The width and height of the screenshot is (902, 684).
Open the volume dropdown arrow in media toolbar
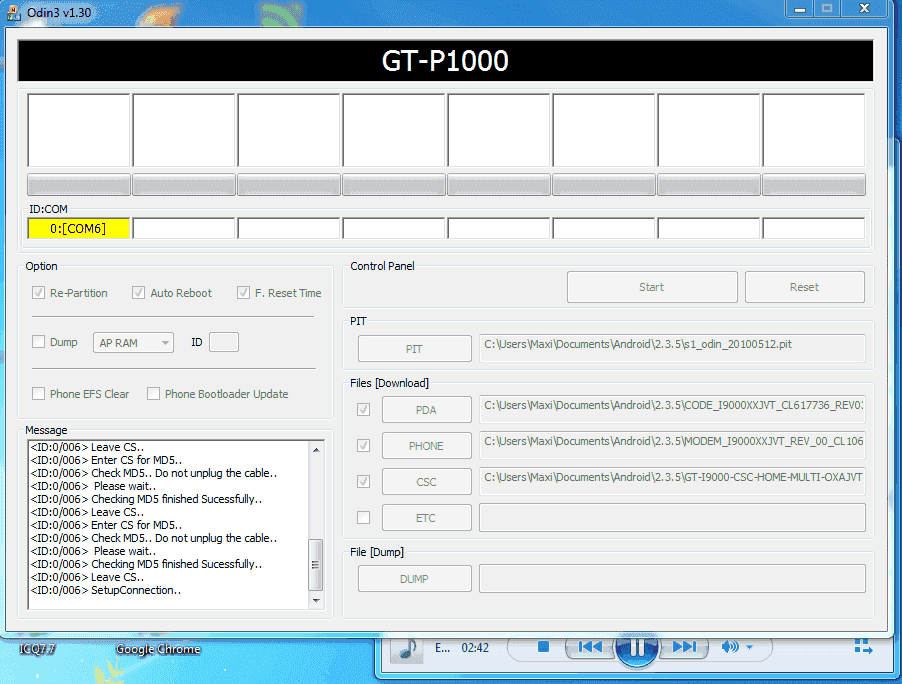pyautogui.click(x=750, y=647)
